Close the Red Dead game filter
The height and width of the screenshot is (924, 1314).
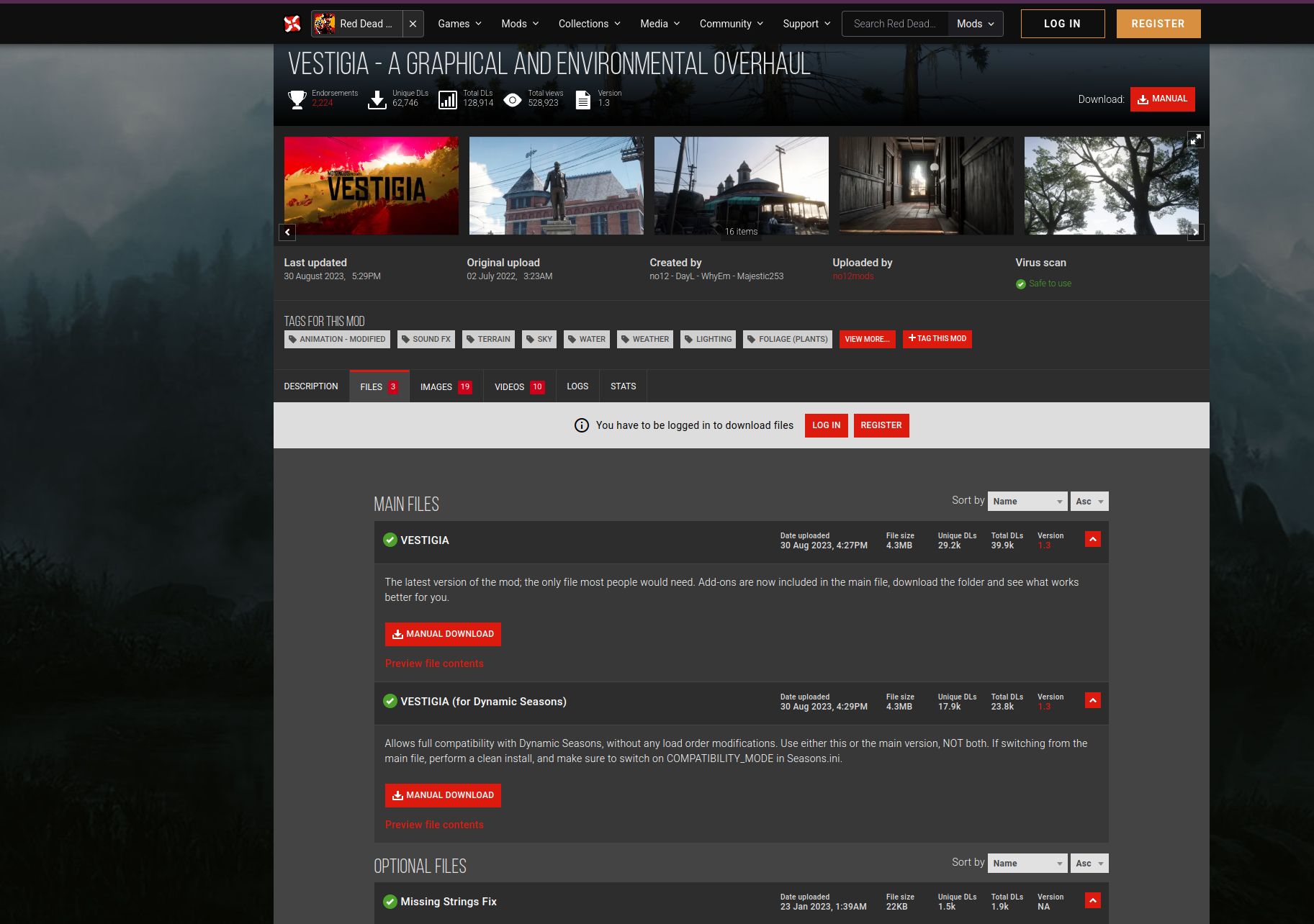coord(413,24)
